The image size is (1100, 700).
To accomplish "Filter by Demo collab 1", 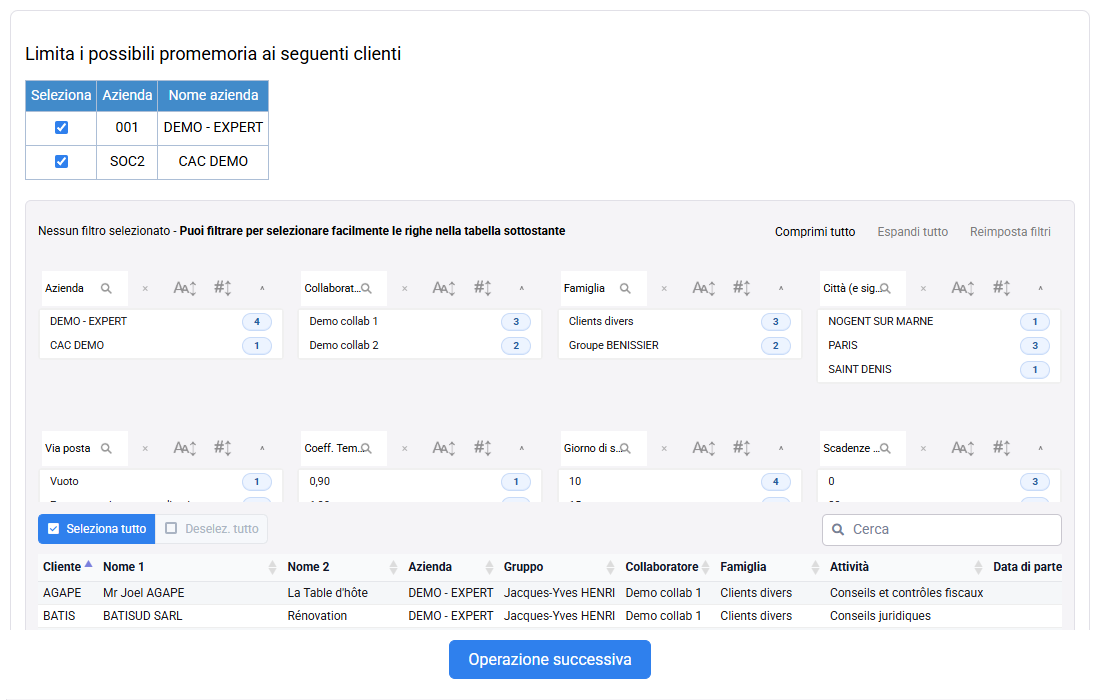I will tap(420, 321).
